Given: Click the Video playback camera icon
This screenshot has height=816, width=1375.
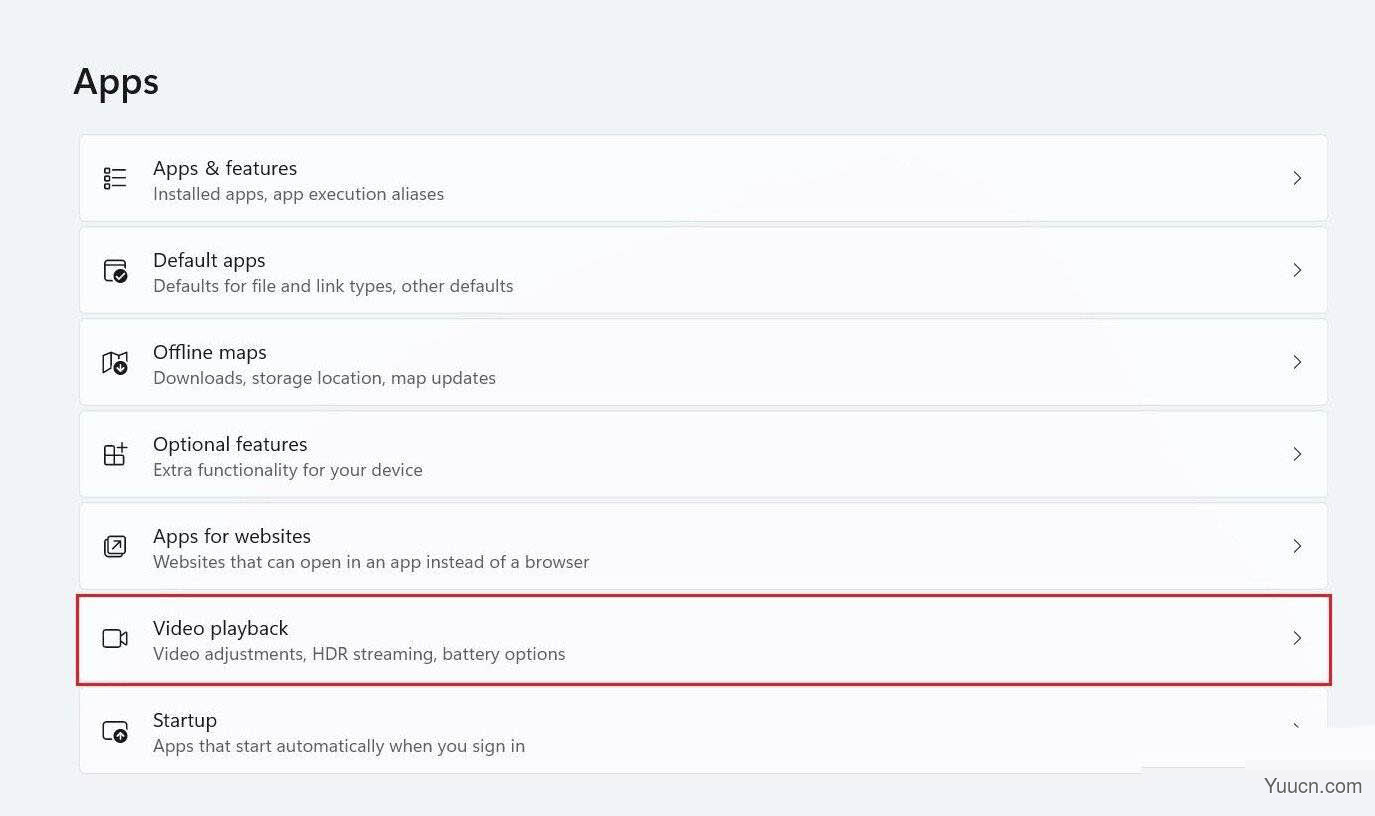Looking at the screenshot, I should (x=115, y=638).
